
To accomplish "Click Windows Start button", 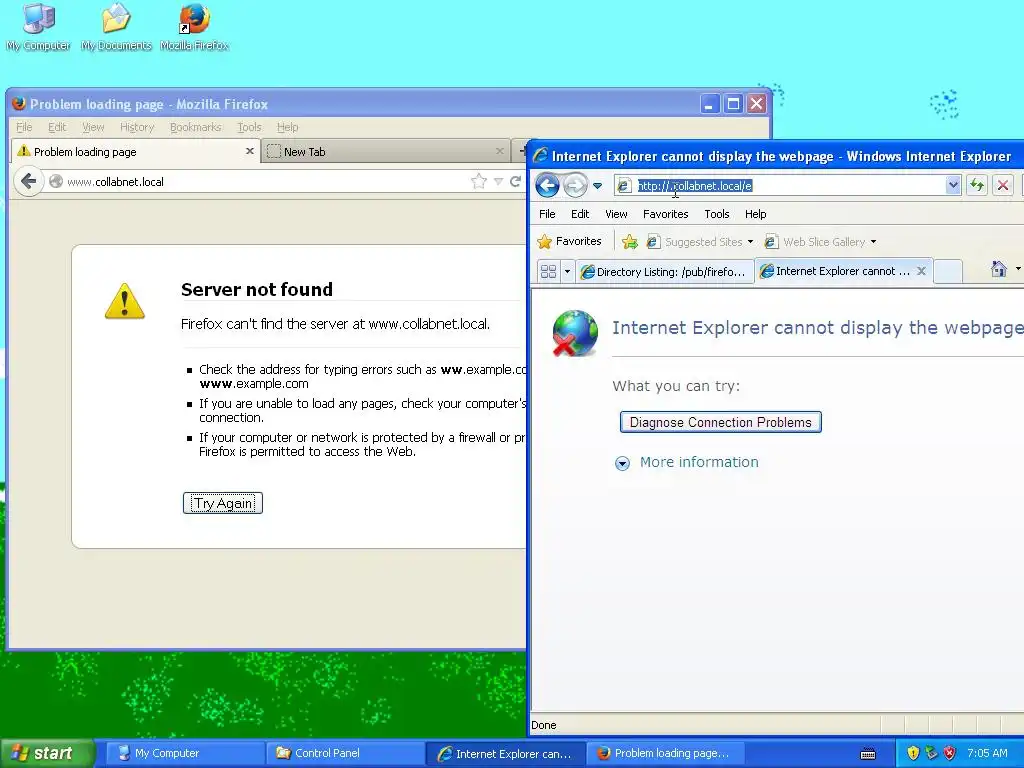I will click(x=47, y=753).
